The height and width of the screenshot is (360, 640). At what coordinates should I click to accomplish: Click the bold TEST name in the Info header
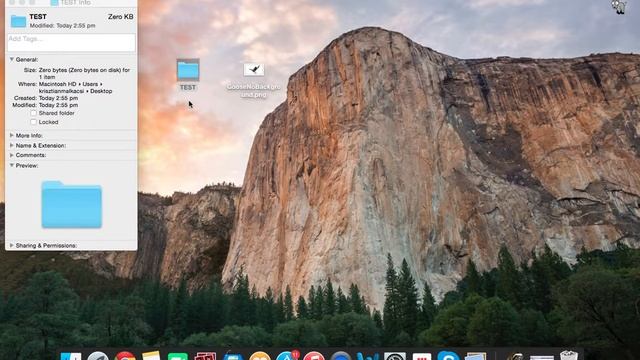point(38,17)
